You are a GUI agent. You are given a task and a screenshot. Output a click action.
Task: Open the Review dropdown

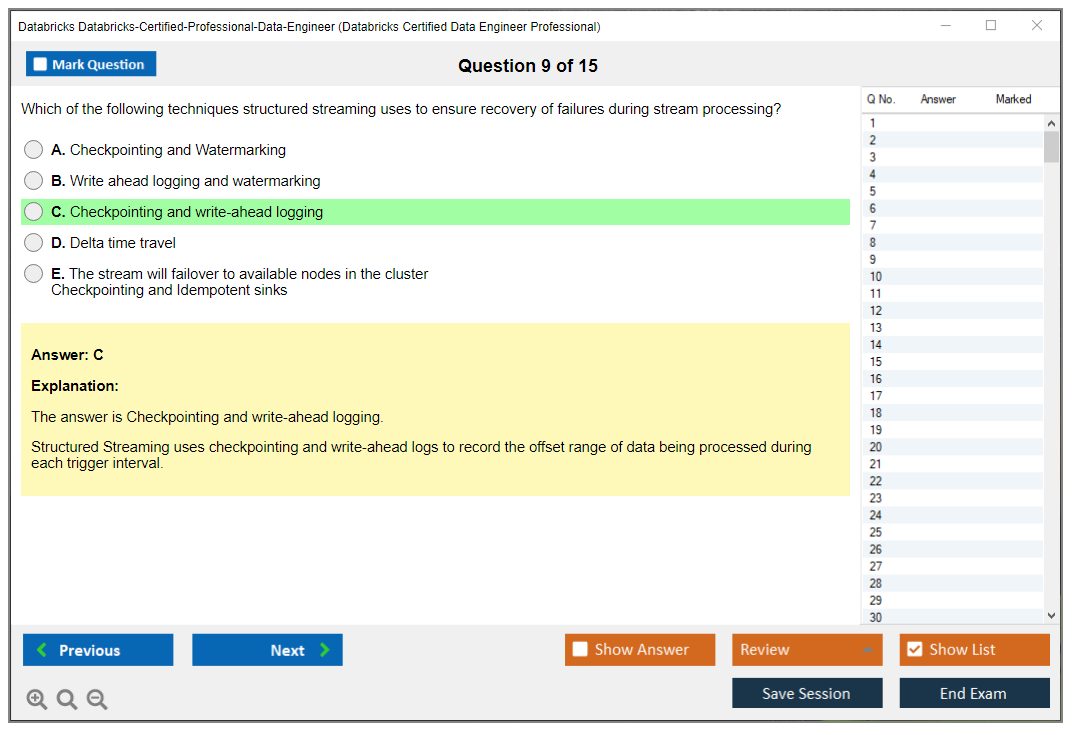coord(807,650)
